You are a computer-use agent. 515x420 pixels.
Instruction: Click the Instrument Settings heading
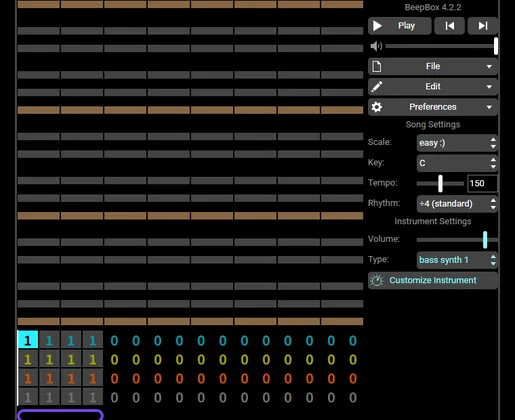[x=433, y=221]
